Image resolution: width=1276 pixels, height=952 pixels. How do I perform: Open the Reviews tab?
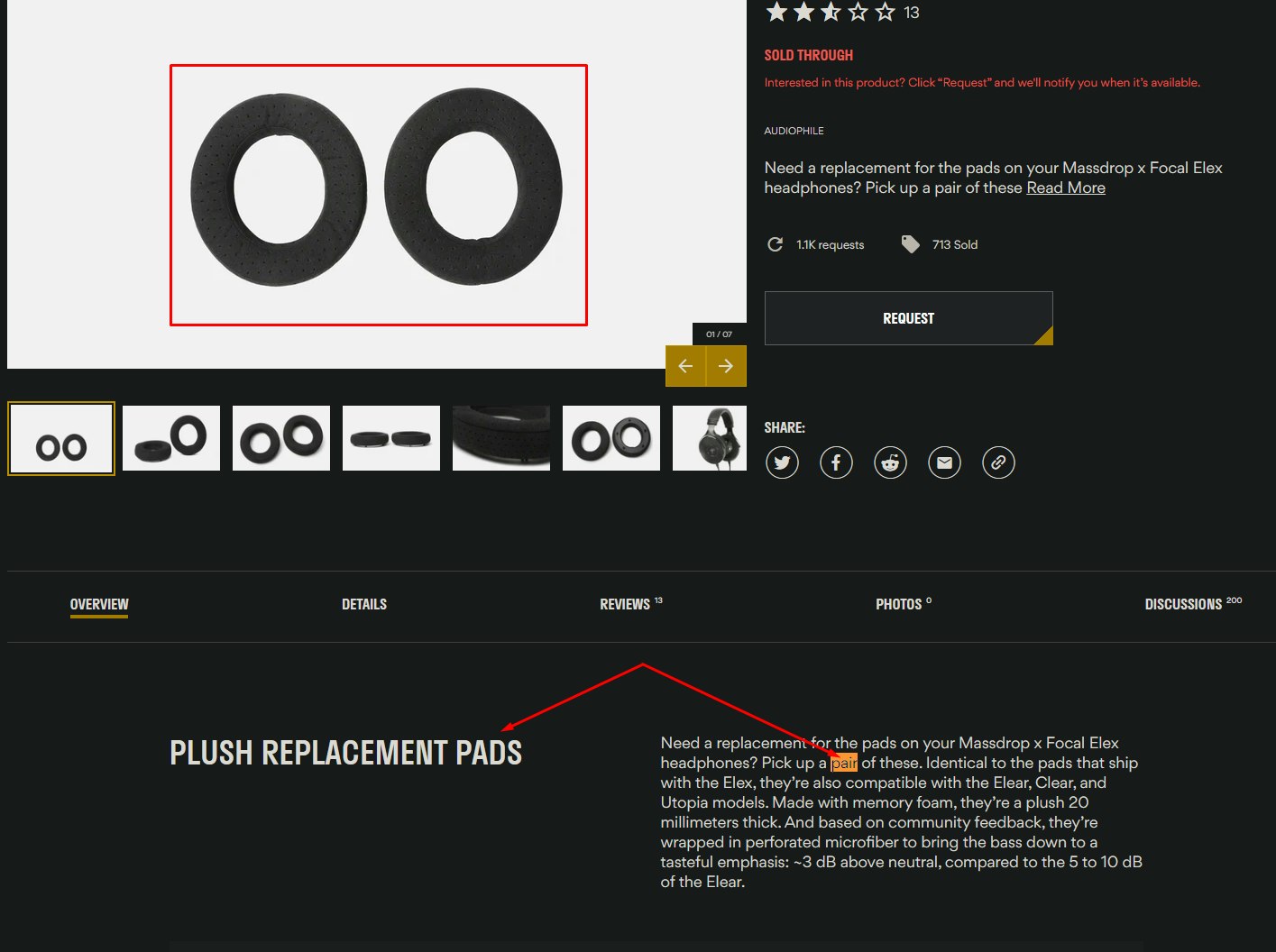click(625, 604)
